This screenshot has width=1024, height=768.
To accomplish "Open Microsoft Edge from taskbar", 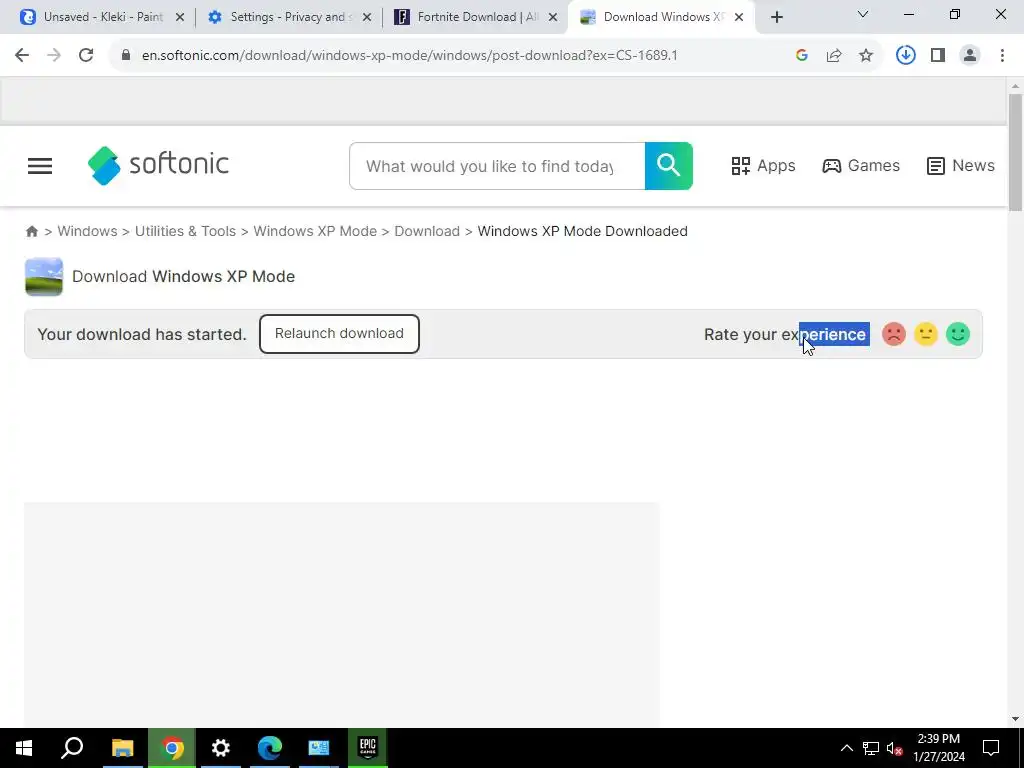I will (x=270, y=748).
